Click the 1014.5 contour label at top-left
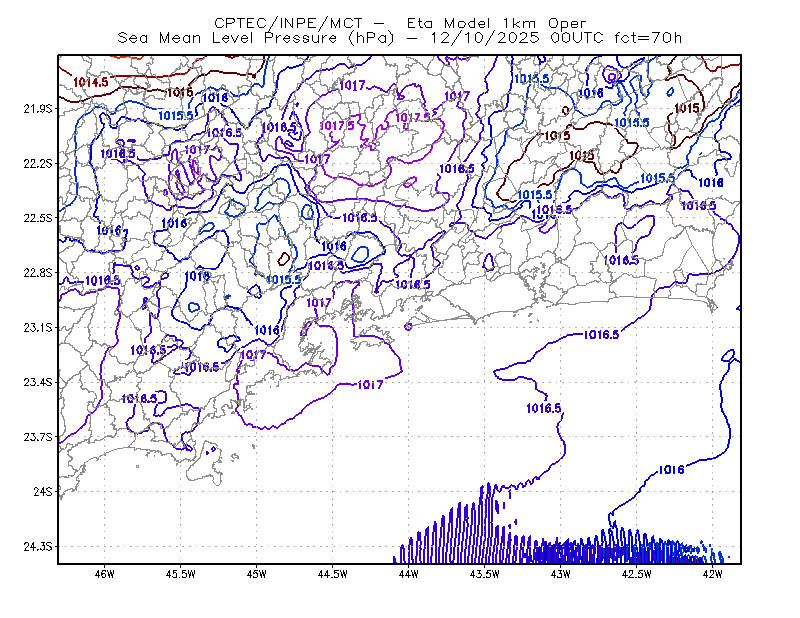800x618 pixels. (x=91, y=82)
